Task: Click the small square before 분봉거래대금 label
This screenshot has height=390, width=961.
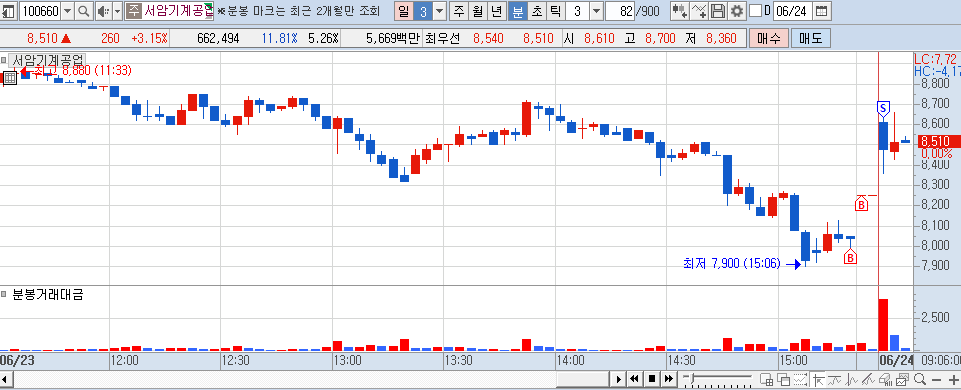Action: click(x=4, y=294)
